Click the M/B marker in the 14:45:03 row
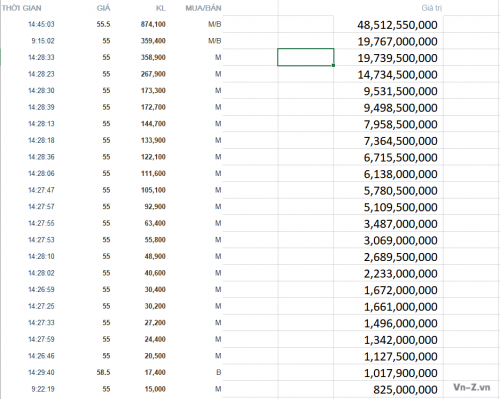 pyautogui.click(x=215, y=24)
